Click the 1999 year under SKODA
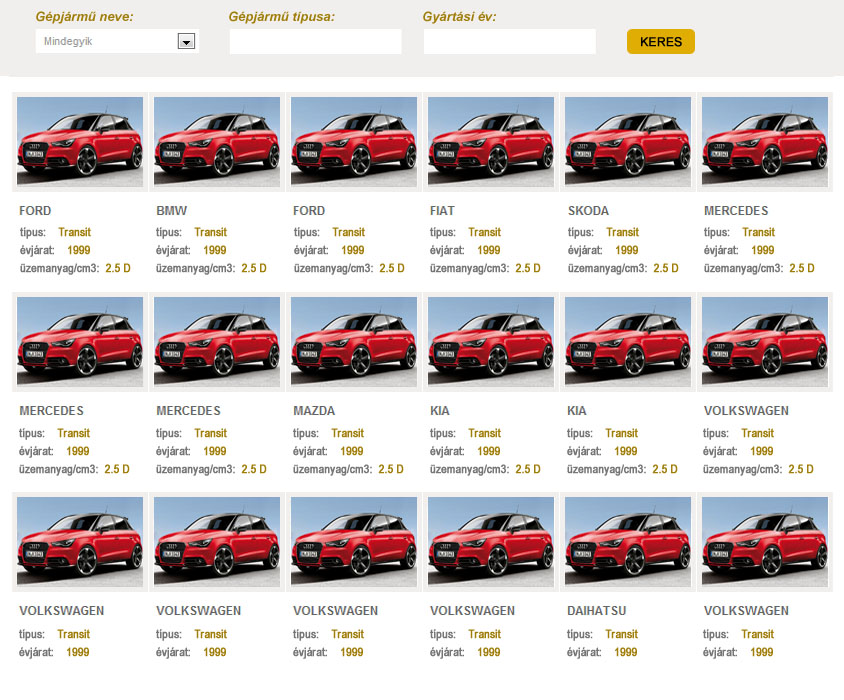This screenshot has width=844, height=700. pyautogui.click(x=626, y=250)
